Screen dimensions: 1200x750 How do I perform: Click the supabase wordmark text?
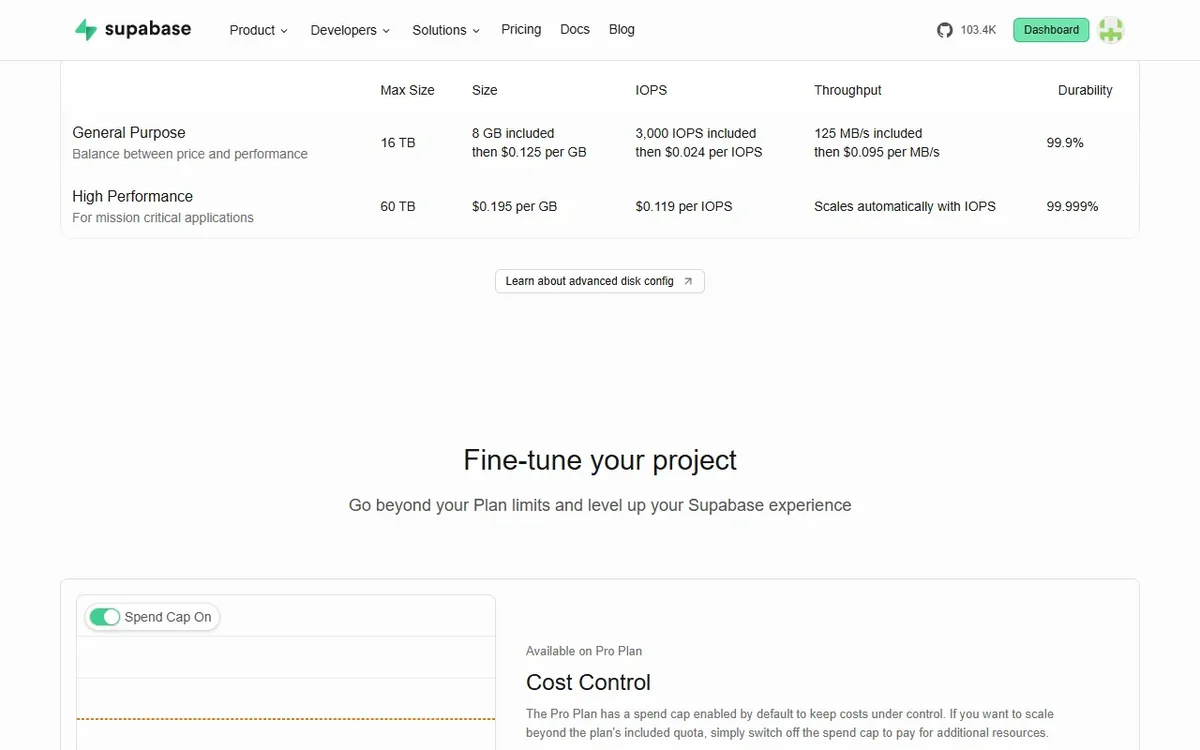click(148, 29)
